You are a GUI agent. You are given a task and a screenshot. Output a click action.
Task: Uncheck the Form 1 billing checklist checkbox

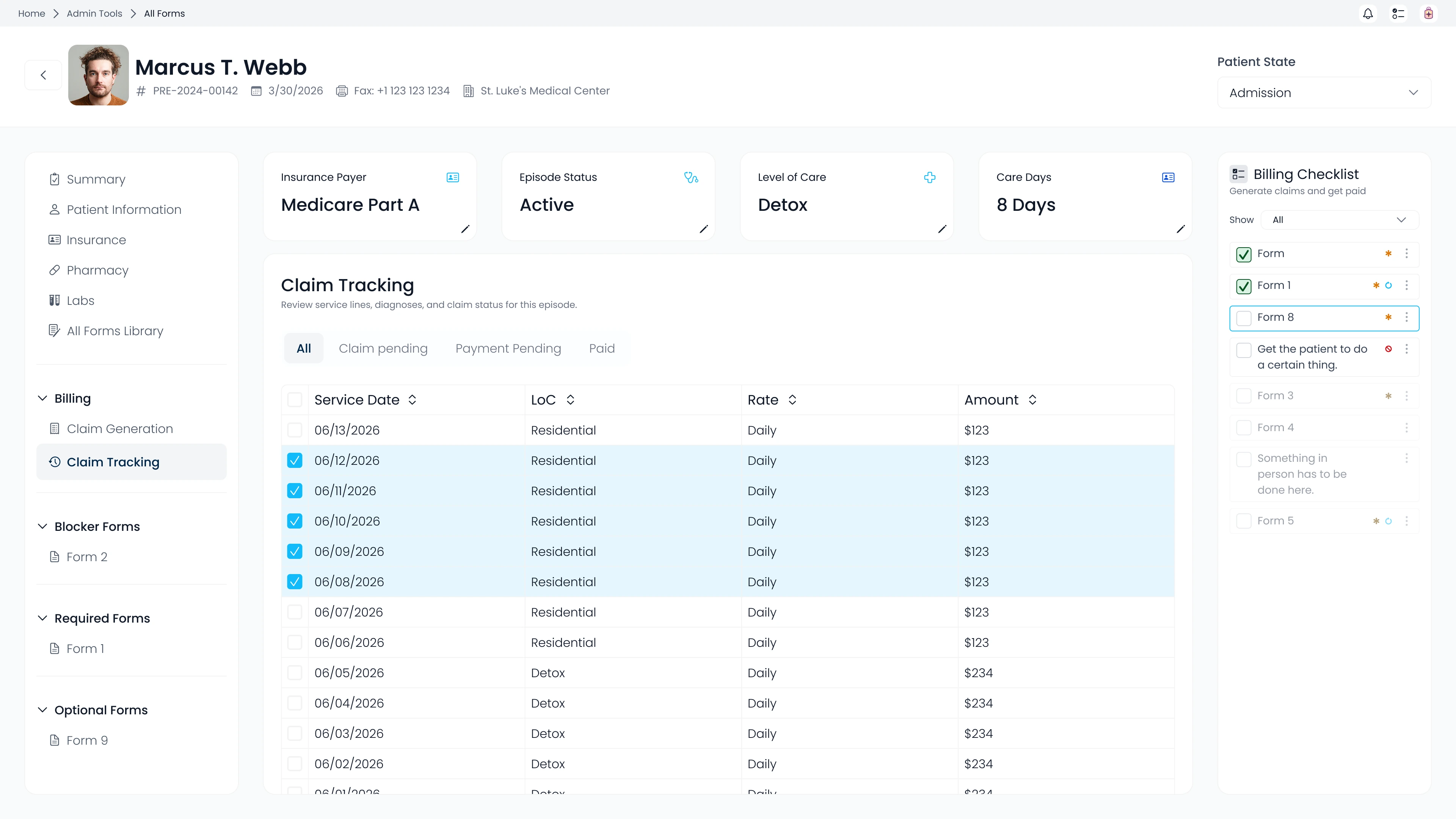coord(1244,287)
